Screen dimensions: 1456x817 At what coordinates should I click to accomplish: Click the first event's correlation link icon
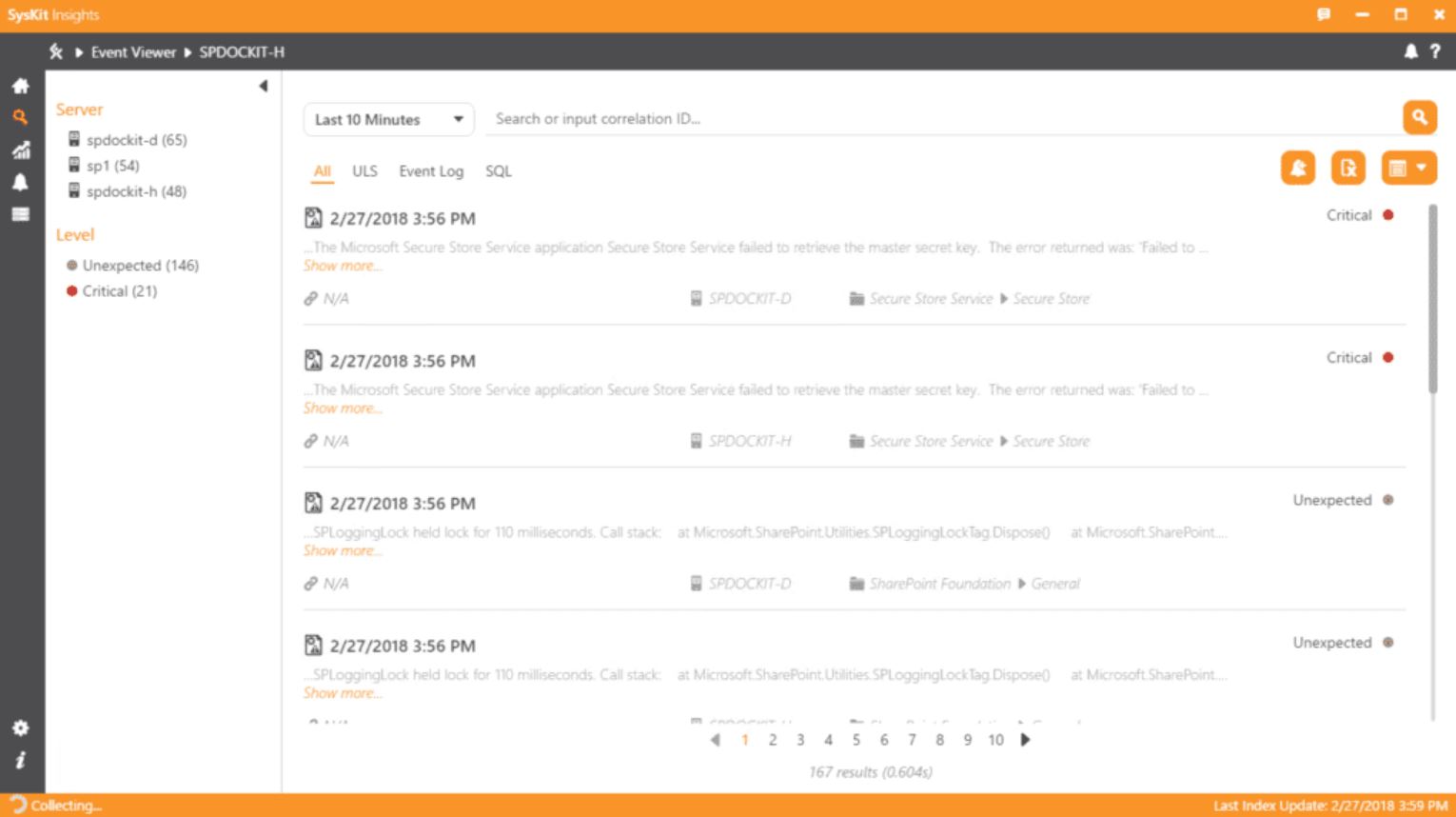point(310,299)
